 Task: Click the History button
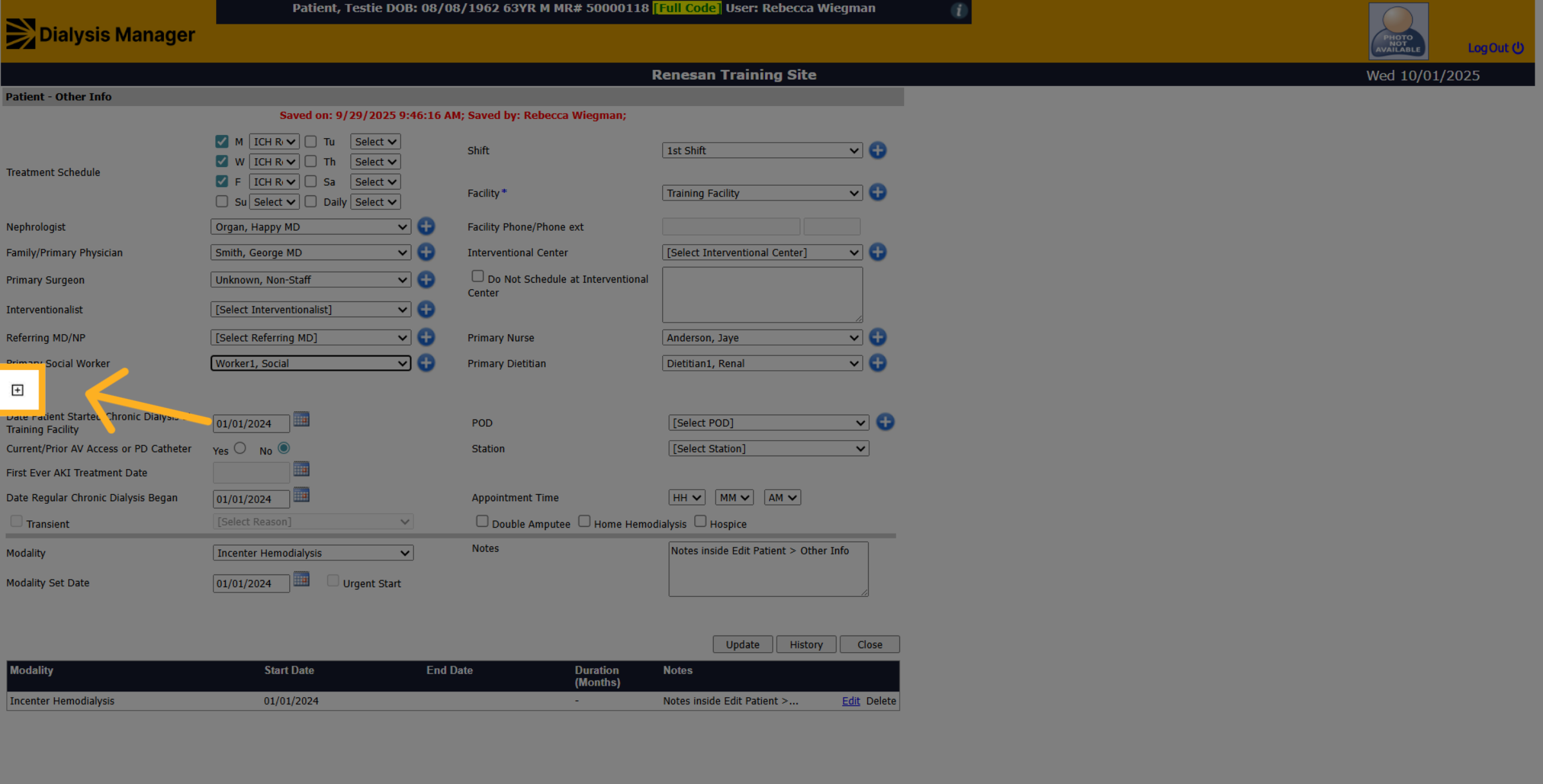(x=806, y=644)
